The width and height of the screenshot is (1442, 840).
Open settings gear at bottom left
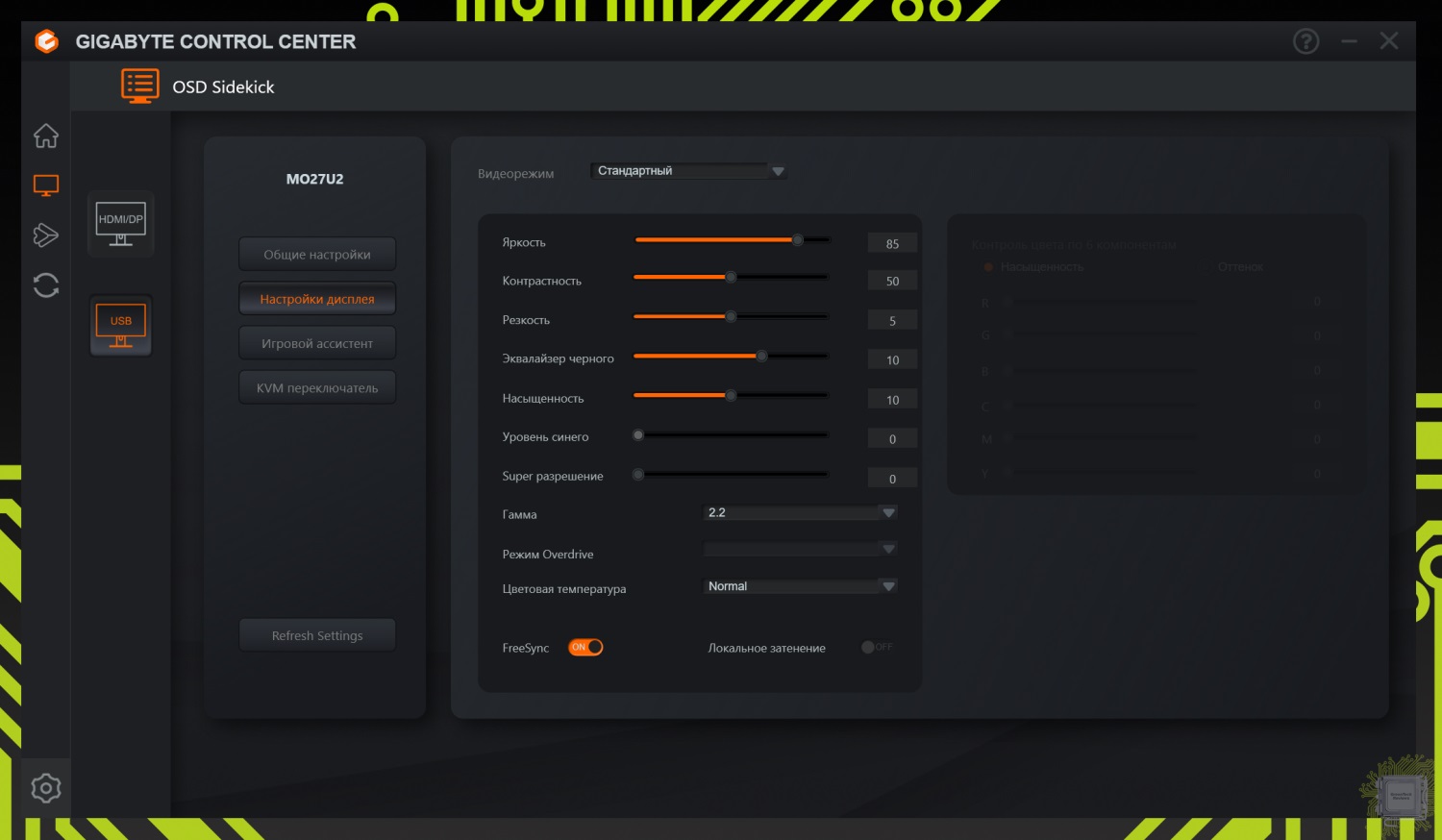pos(45,788)
